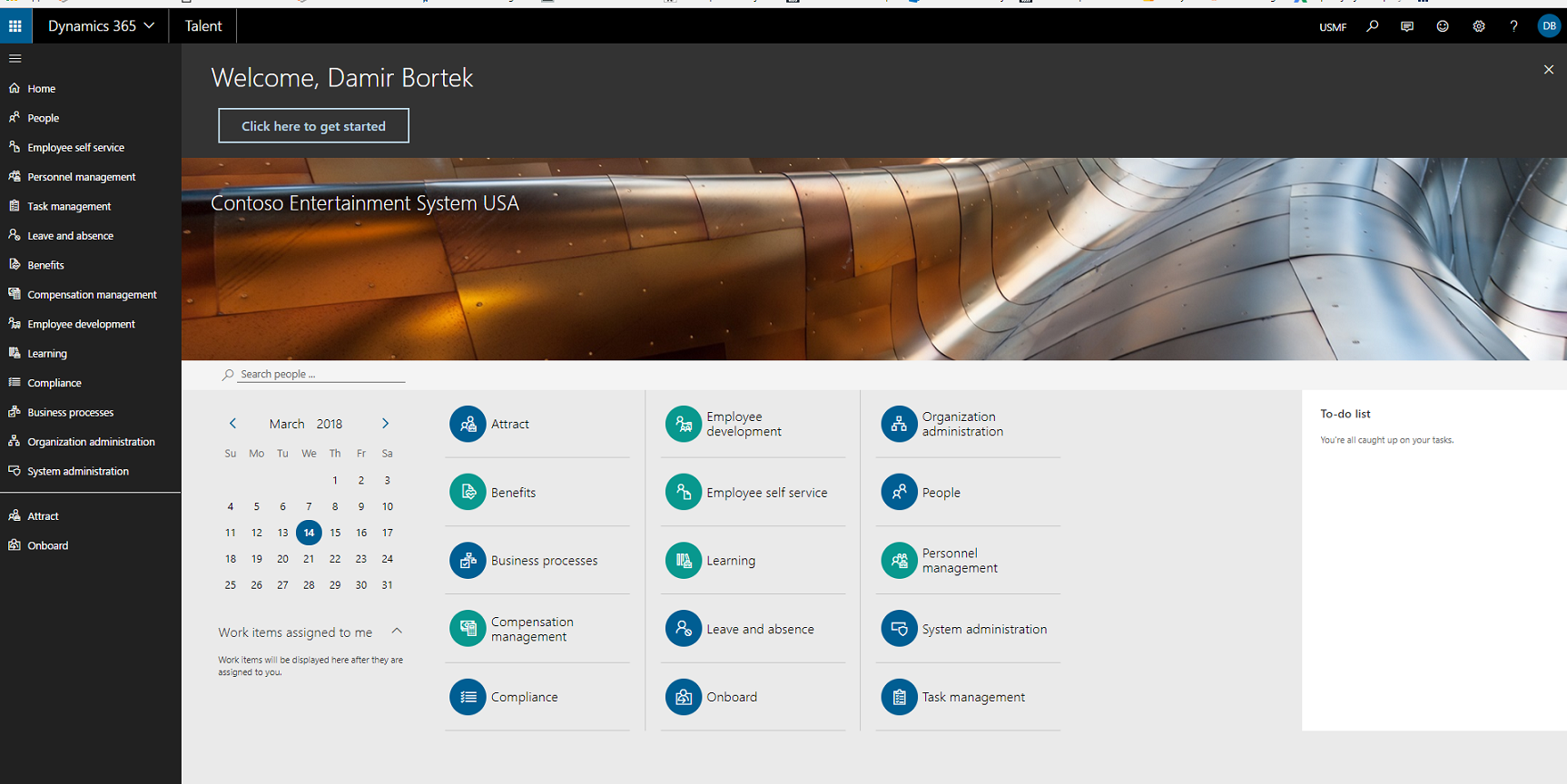This screenshot has height=784, width=1567.
Task: Go to previous month in calendar
Action: (232, 424)
